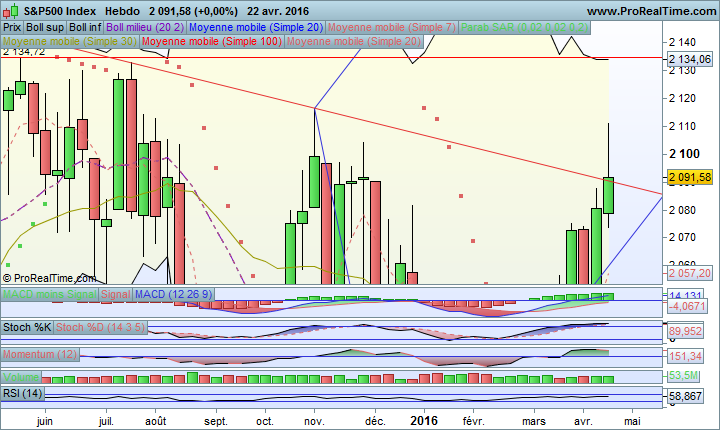Click the MACD (12 26 9) label
The image size is (720, 430).
point(174,294)
